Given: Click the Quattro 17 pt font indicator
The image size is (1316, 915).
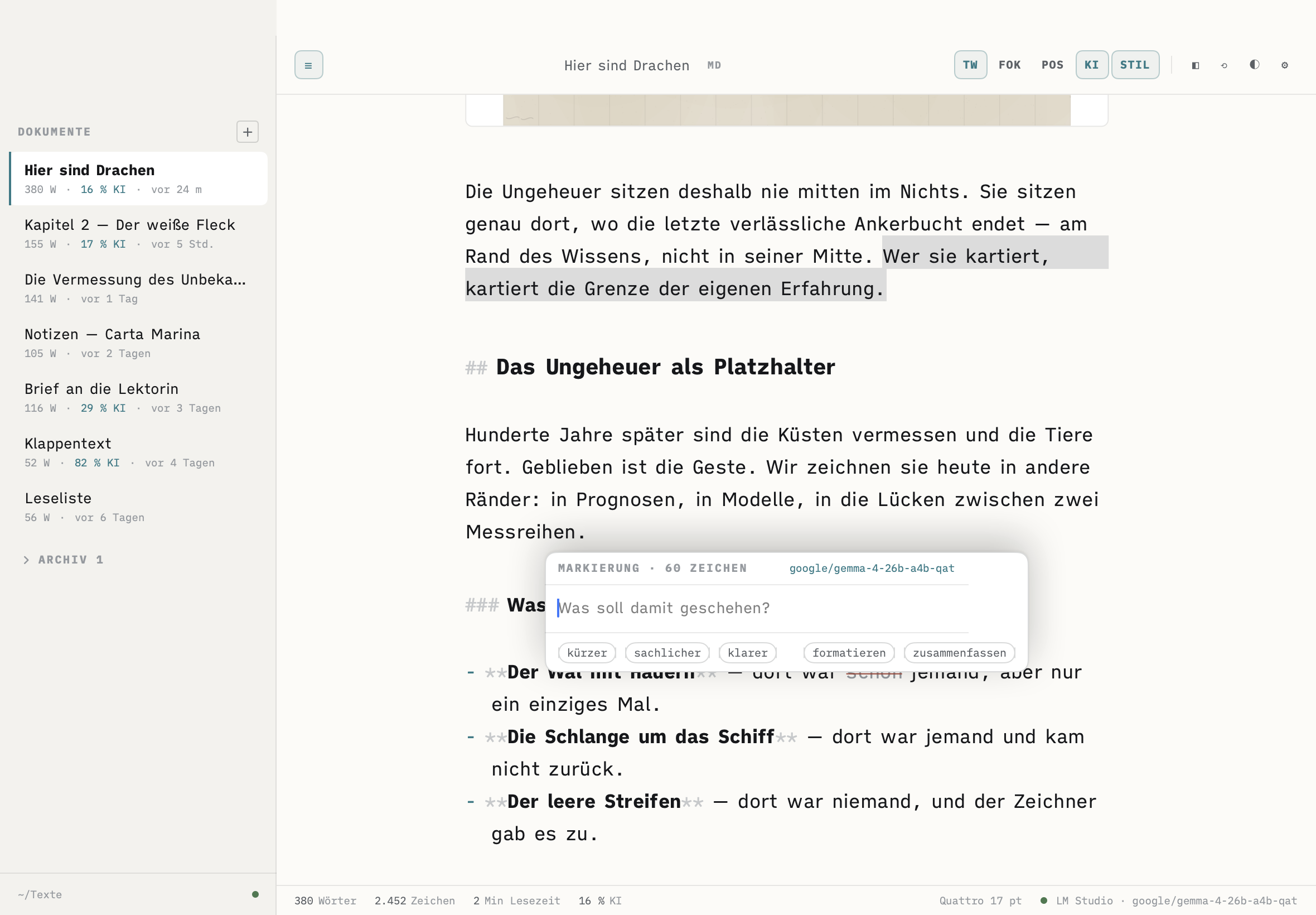Looking at the screenshot, I should pyautogui.click(x=980, y=900).
